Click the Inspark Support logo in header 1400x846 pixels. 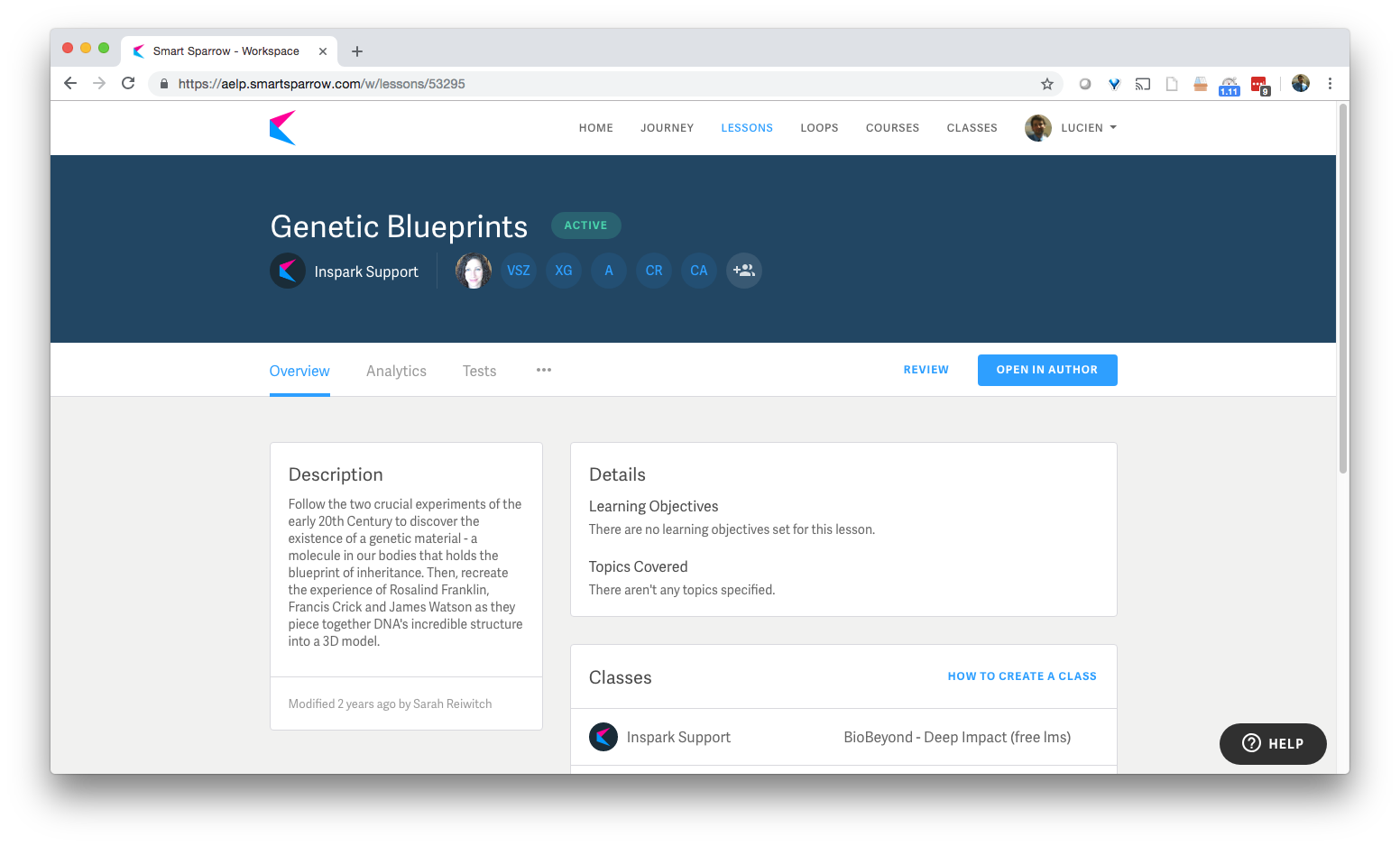click(x=288, y=271)
